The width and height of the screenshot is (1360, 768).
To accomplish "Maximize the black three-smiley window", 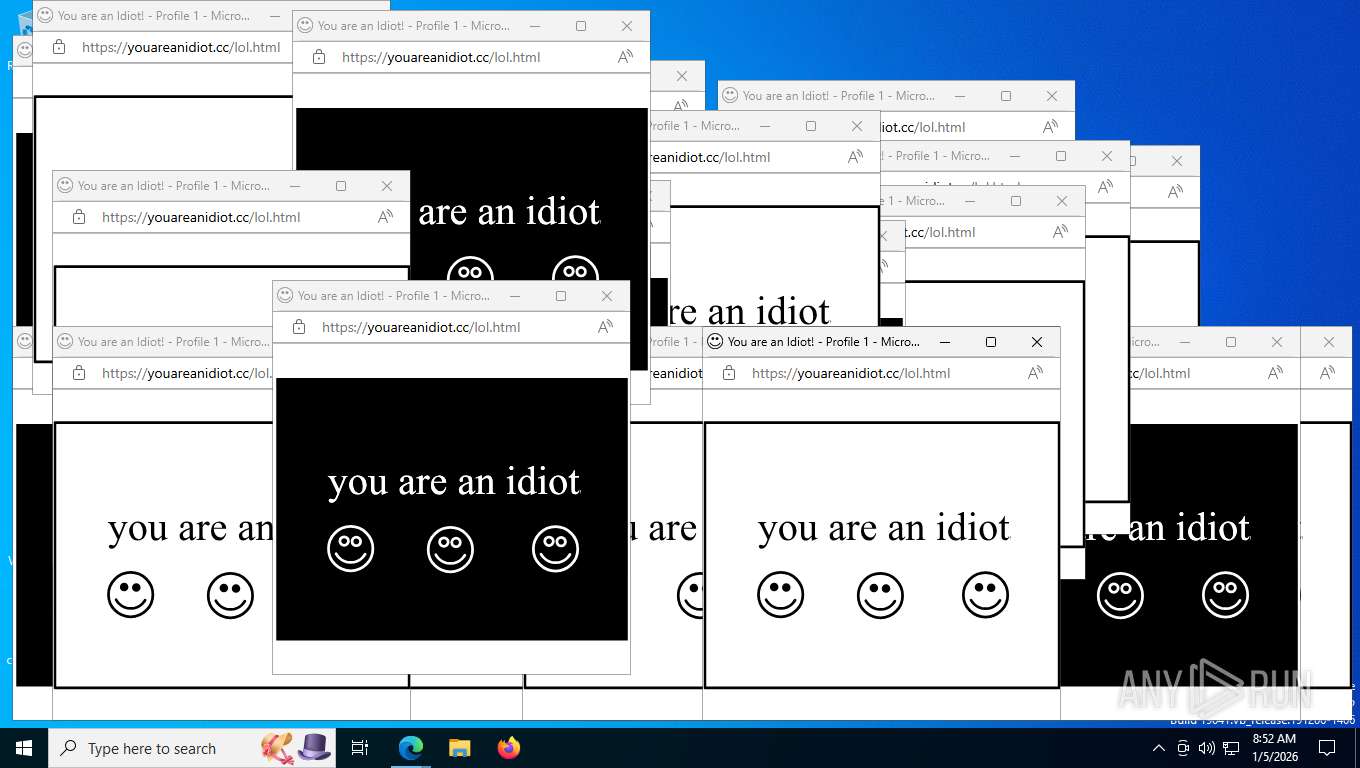I will pyautogui.click(x=561, y=296).
